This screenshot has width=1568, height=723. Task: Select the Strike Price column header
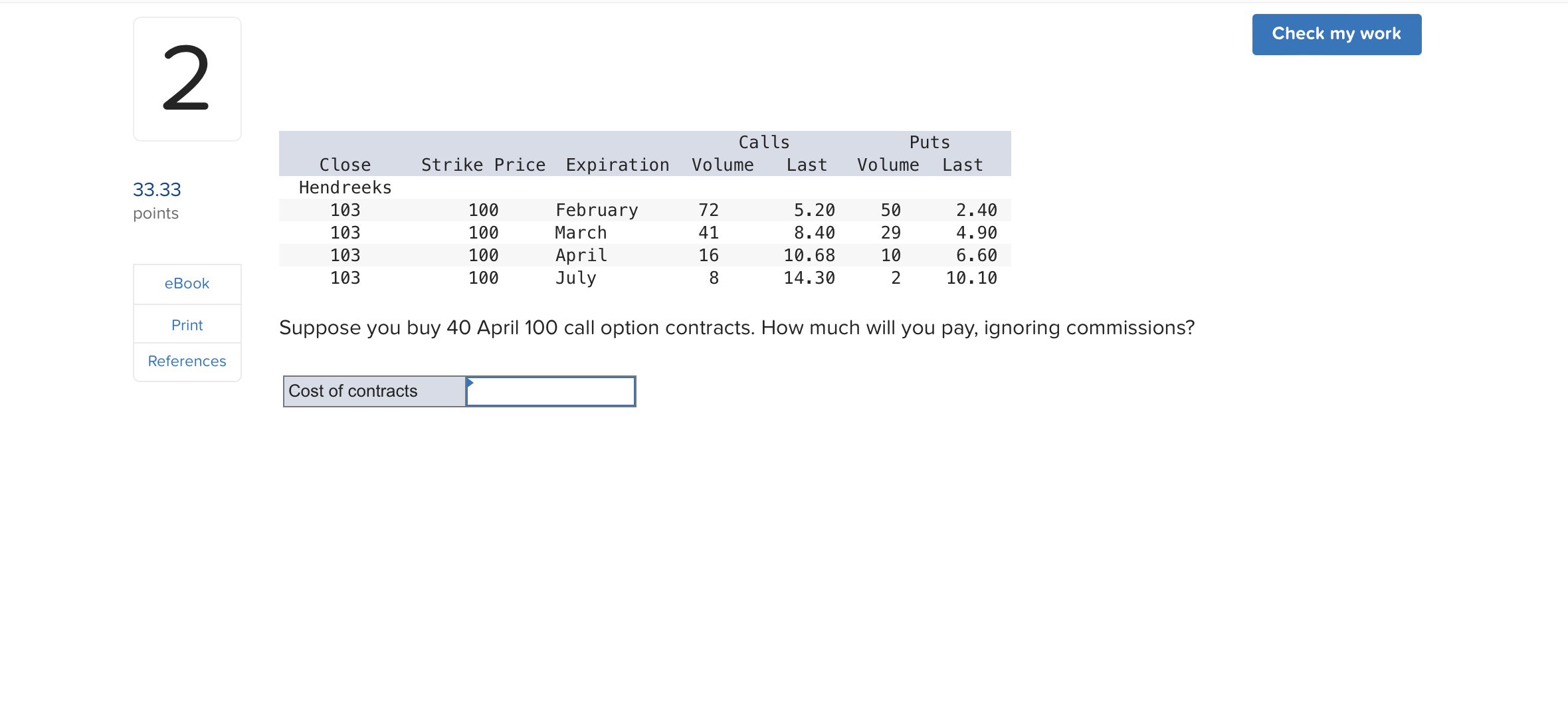pos(483,164)
